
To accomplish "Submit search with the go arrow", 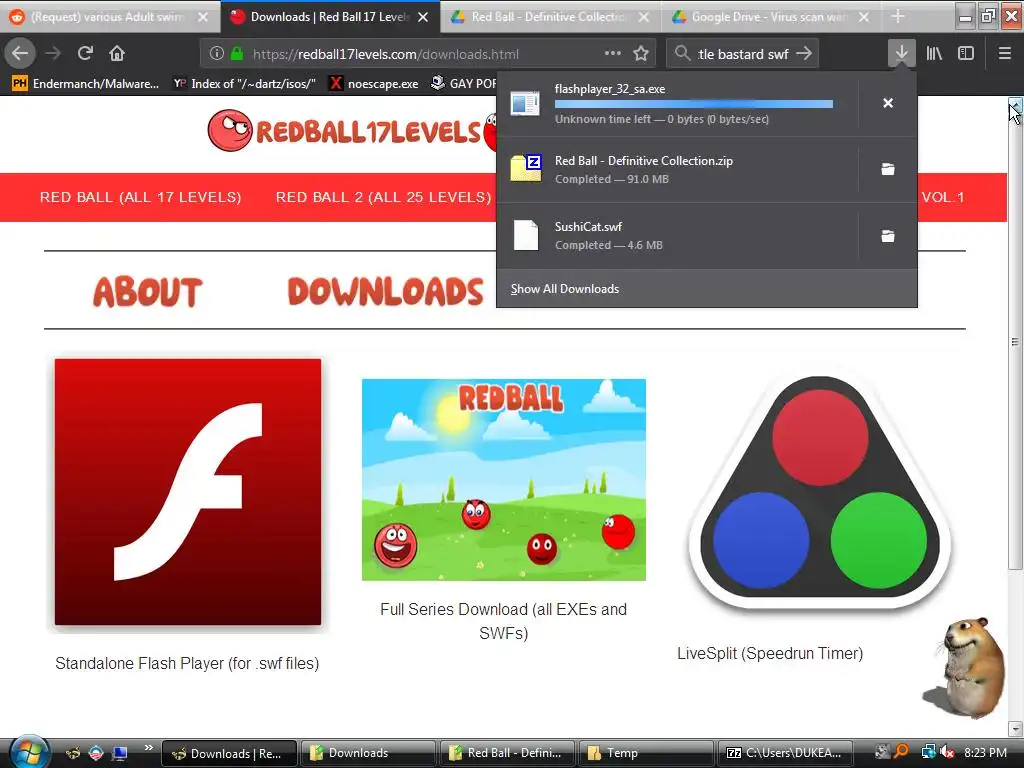I will coord(805,54).
